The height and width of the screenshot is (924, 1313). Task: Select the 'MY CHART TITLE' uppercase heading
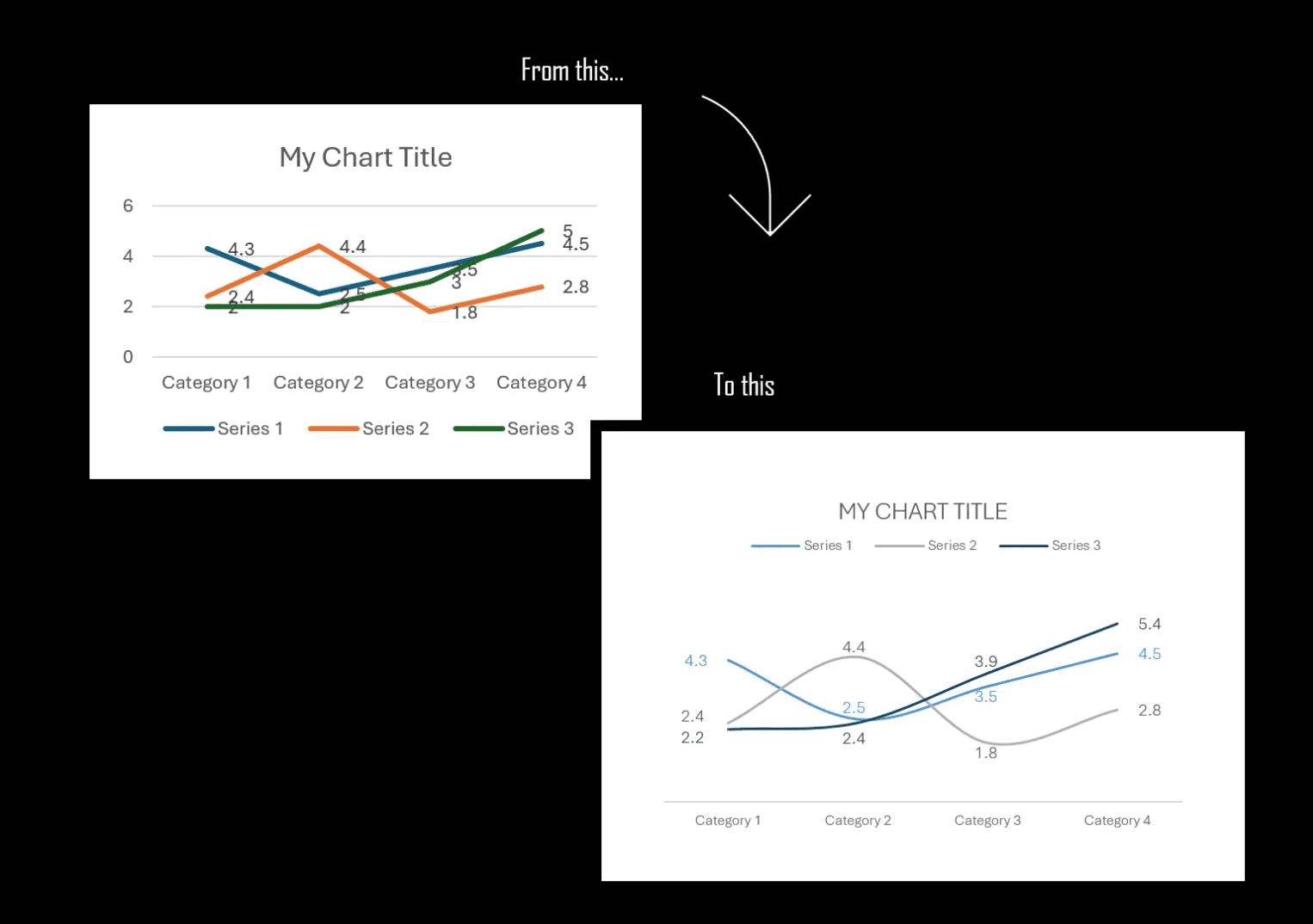(x=922, y=511)
